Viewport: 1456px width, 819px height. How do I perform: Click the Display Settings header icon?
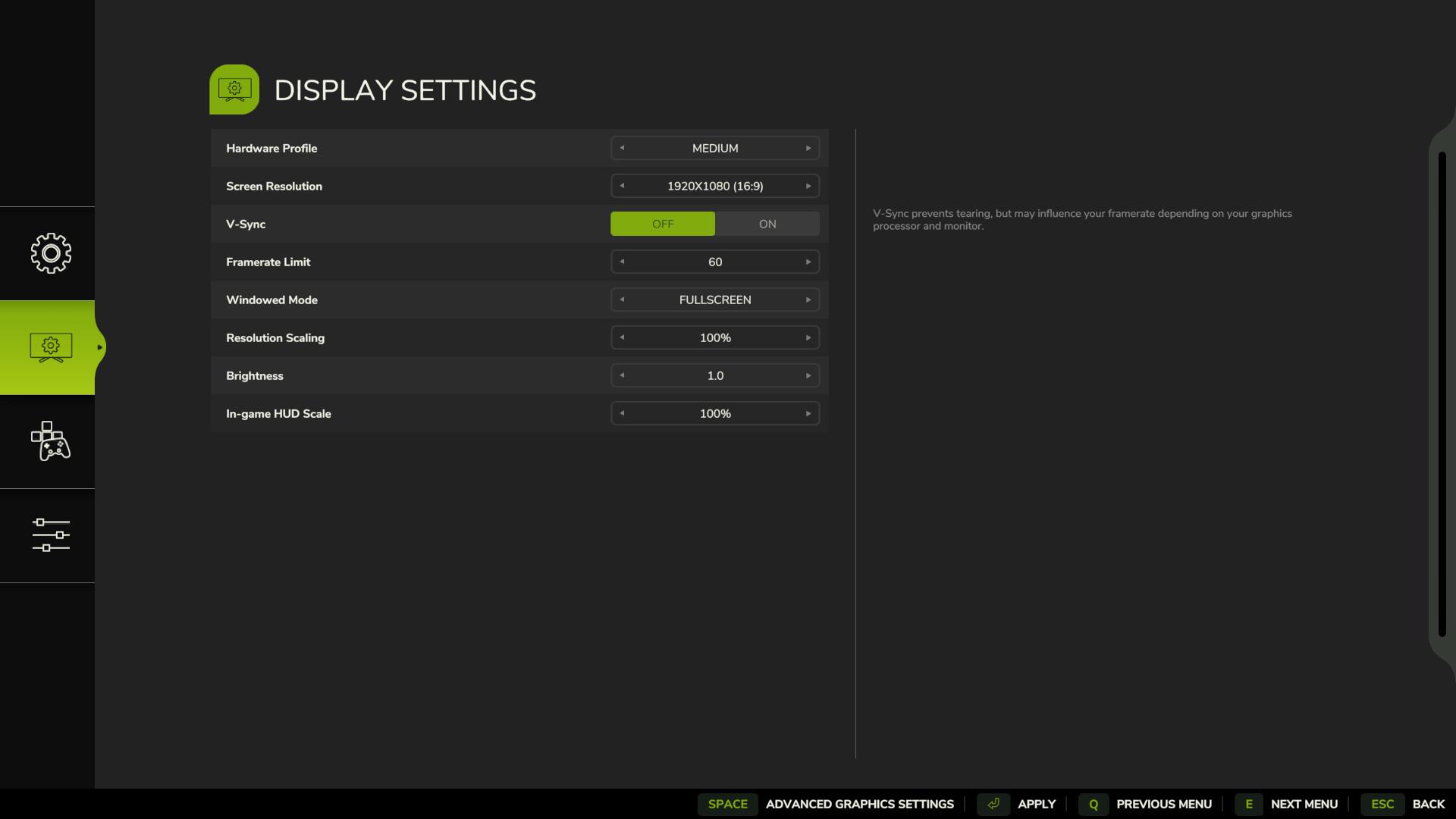[234, 89]
